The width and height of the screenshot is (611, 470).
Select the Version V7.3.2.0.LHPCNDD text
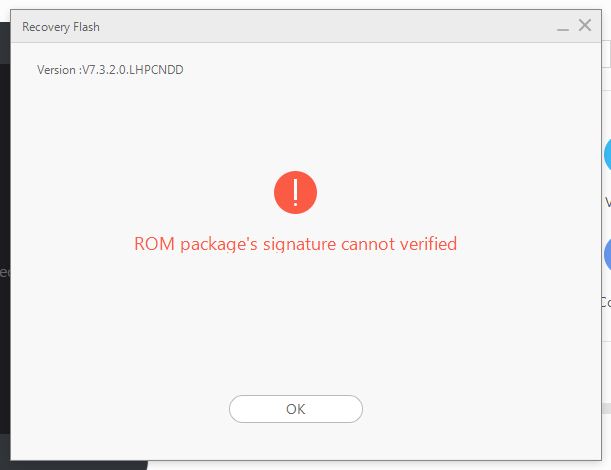click(x=110, y=70)
